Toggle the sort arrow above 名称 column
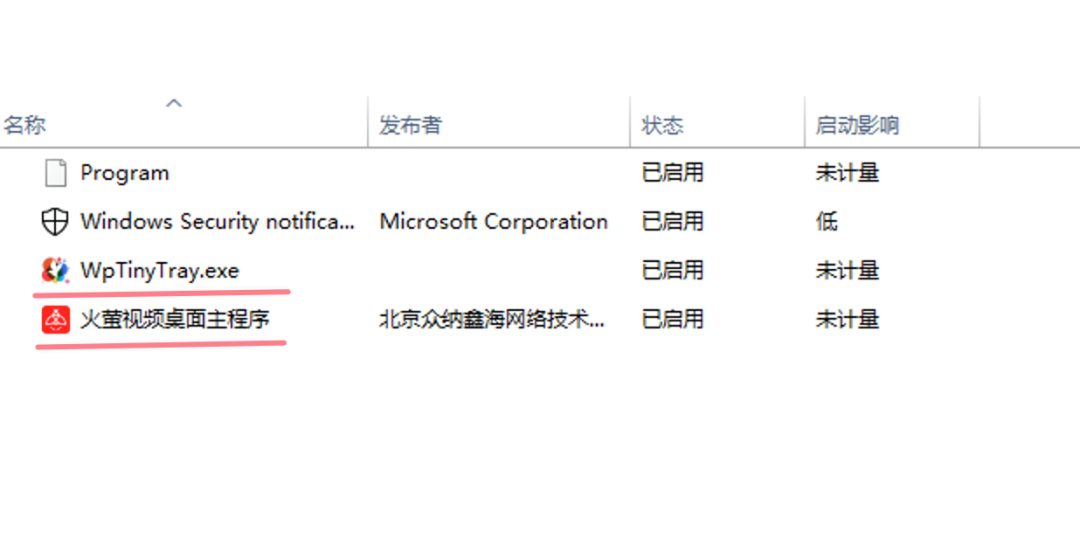This screenshot has width=1080, height=538. 174,103
